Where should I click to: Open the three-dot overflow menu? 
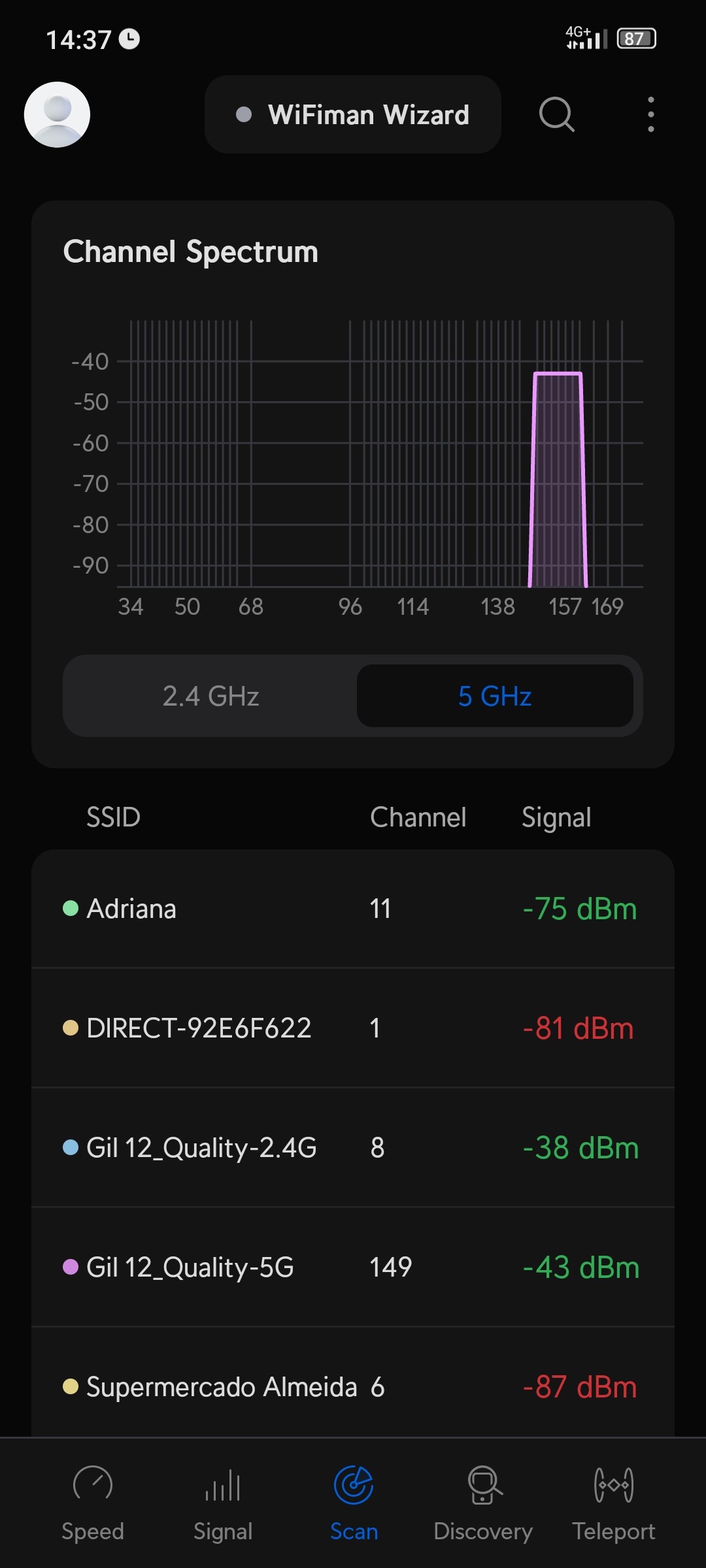(x=650, y=114)
